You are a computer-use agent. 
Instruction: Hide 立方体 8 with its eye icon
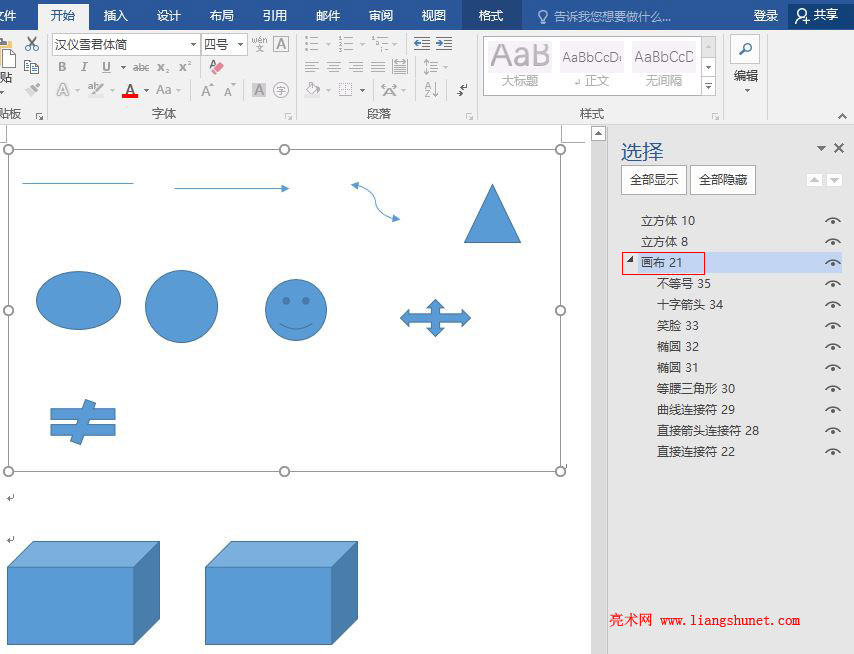[x=832, y=242]
